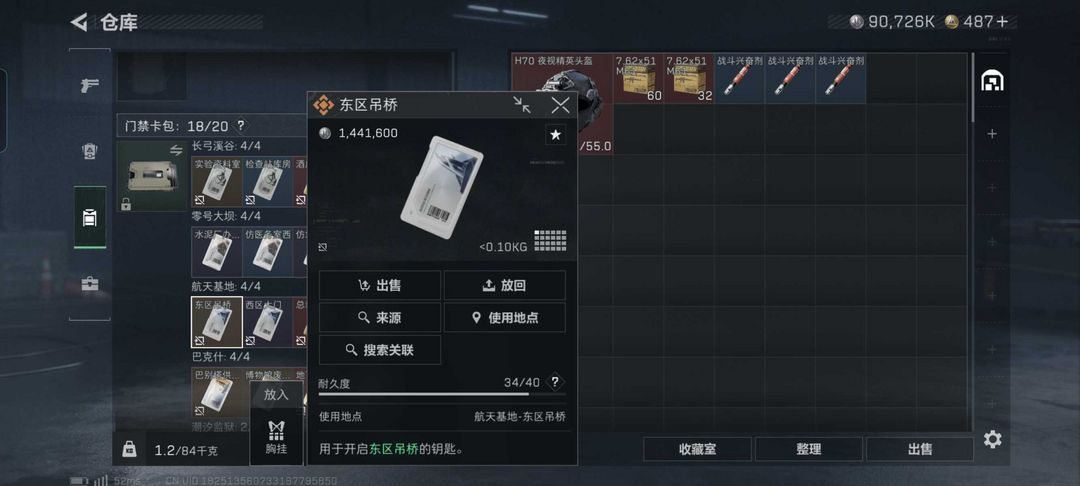Image resolution: width=1080 pixels, height=486 pixels.
Task: Open the 收藏室 collection room tab
Action: [697, 450]
